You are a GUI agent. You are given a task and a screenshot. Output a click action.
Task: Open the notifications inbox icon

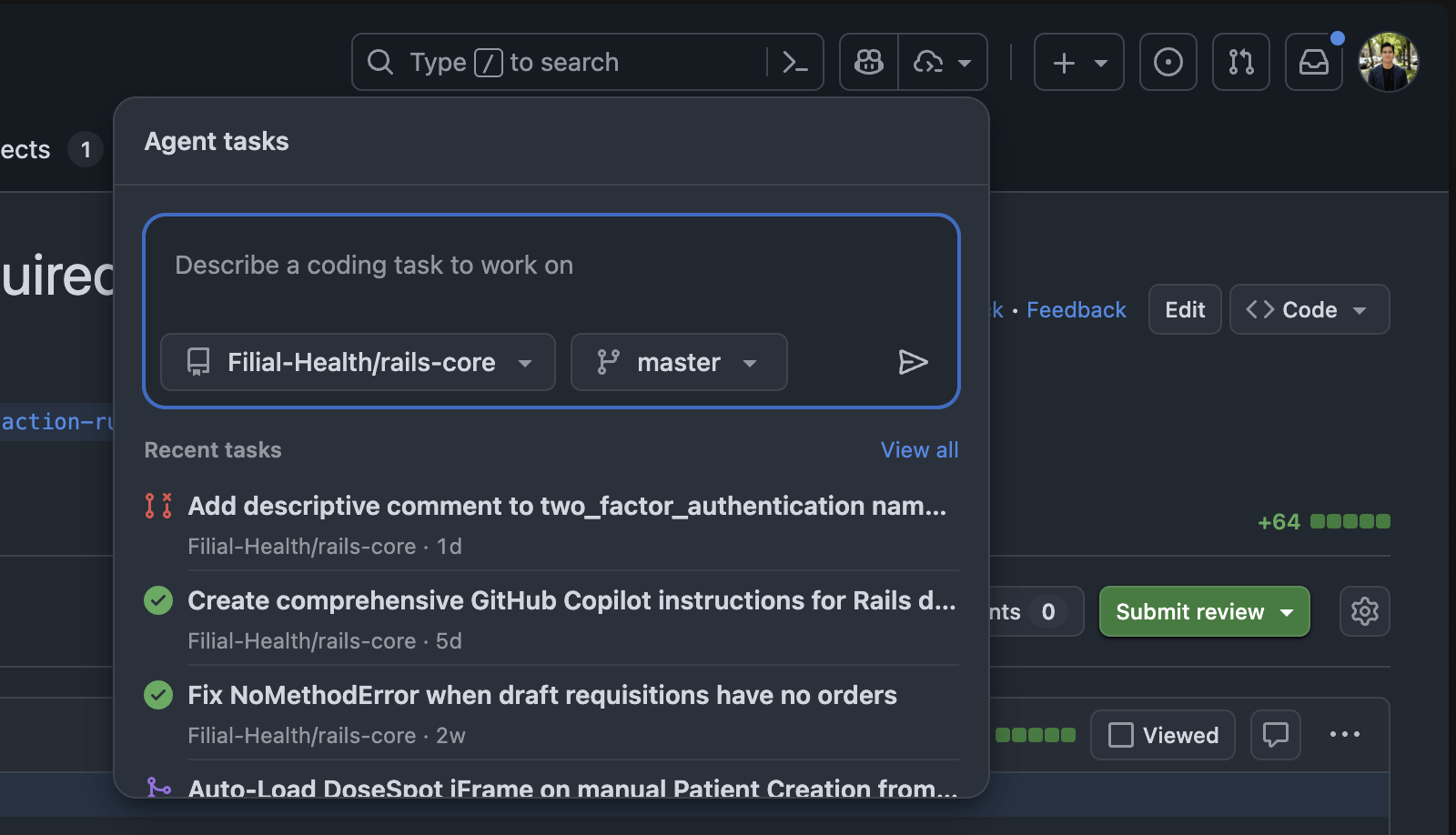point(1314,62)
